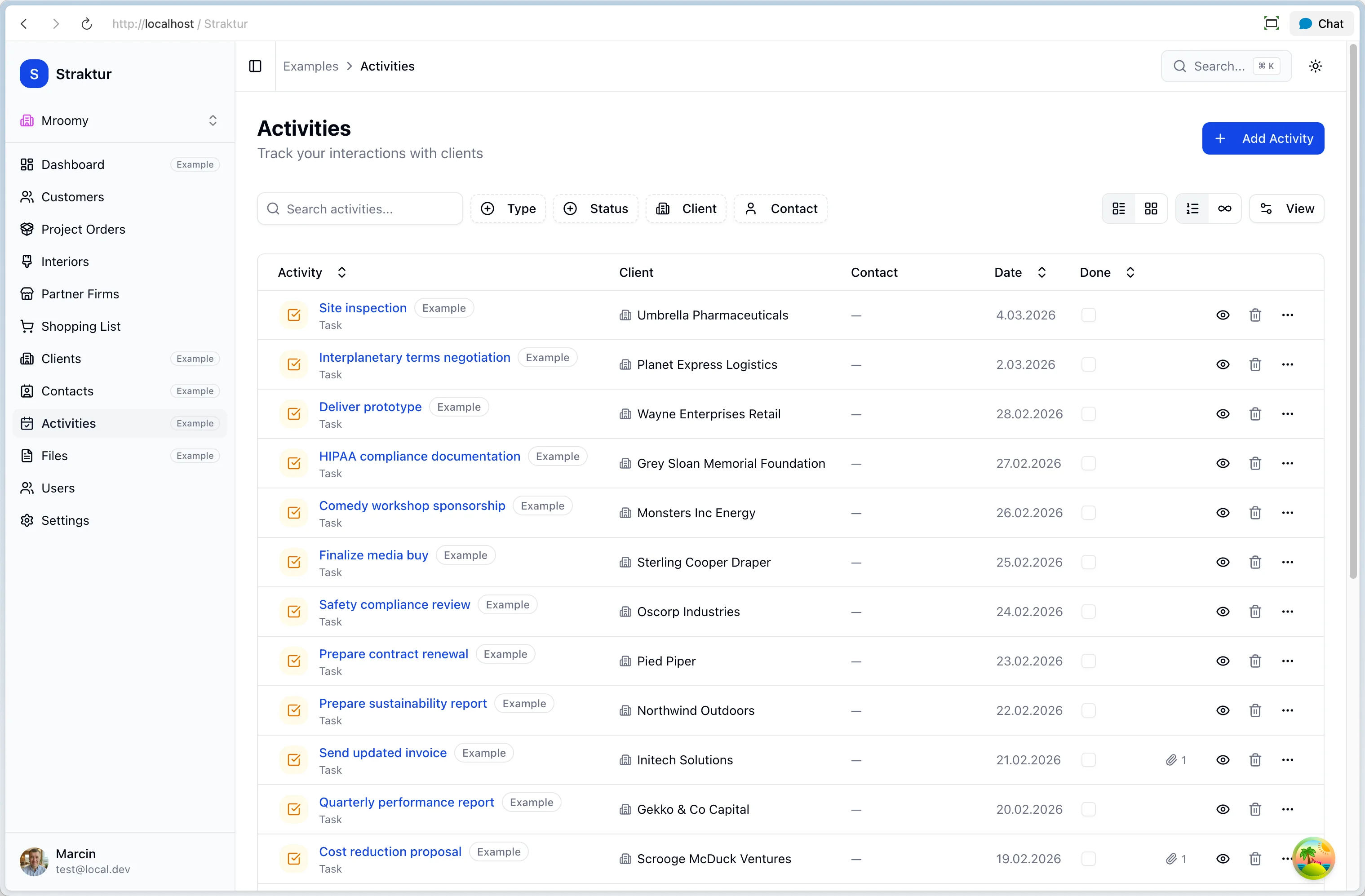Select the paginated numbered list mode
The height and width of the screenshot is (896, 1365).
point(1192,208)
